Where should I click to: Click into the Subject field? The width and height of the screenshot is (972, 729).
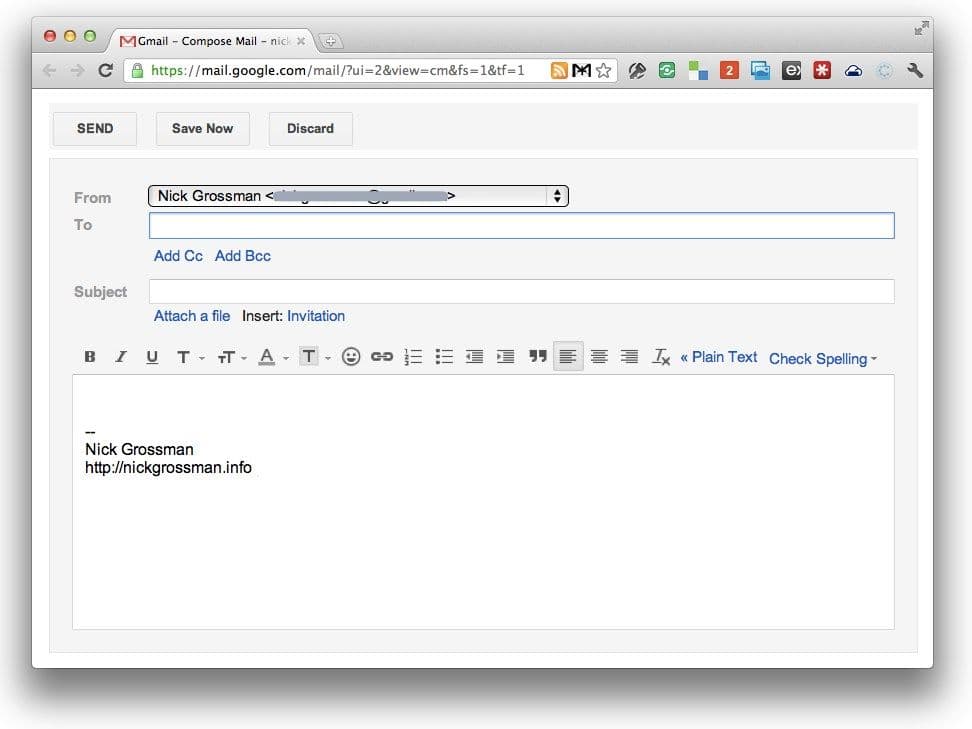[x=521, y=291]
